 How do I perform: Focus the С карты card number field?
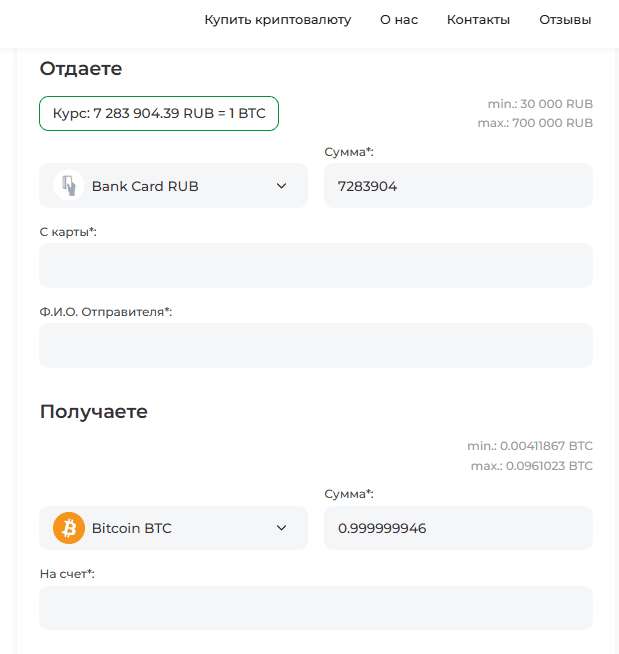[316, 265]
